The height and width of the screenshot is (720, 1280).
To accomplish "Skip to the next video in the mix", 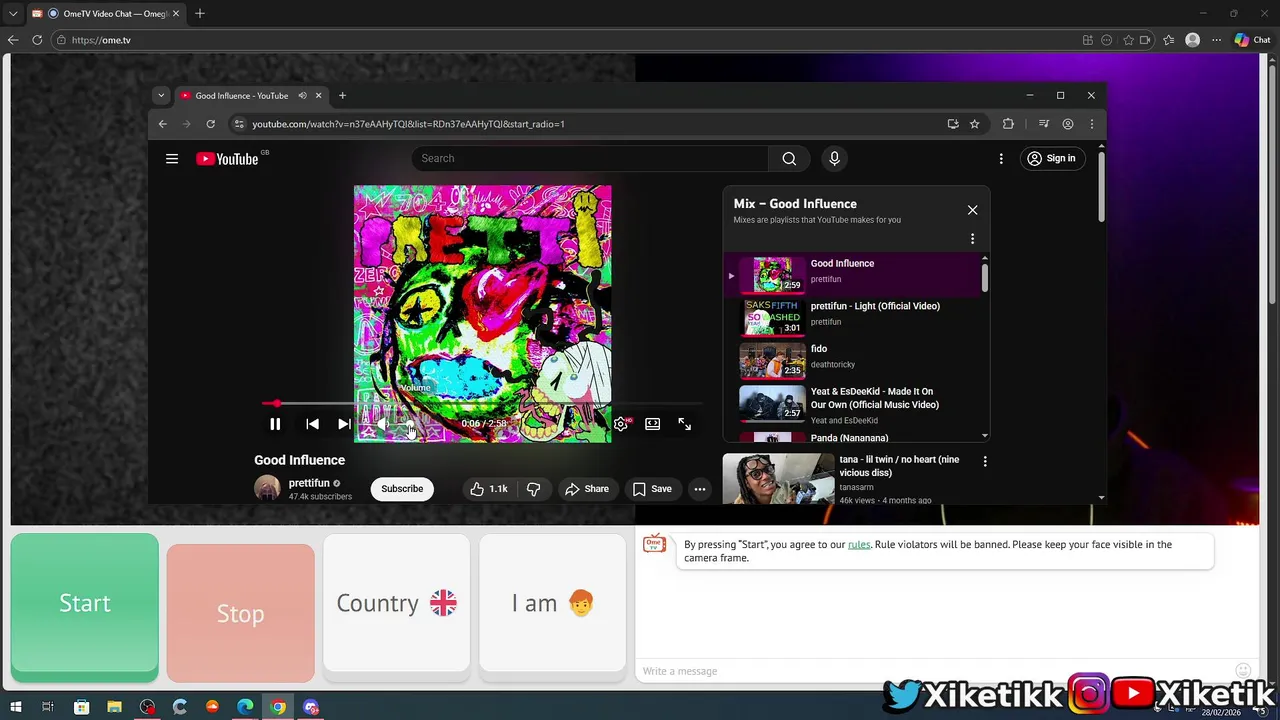I will tap(344, 424).
